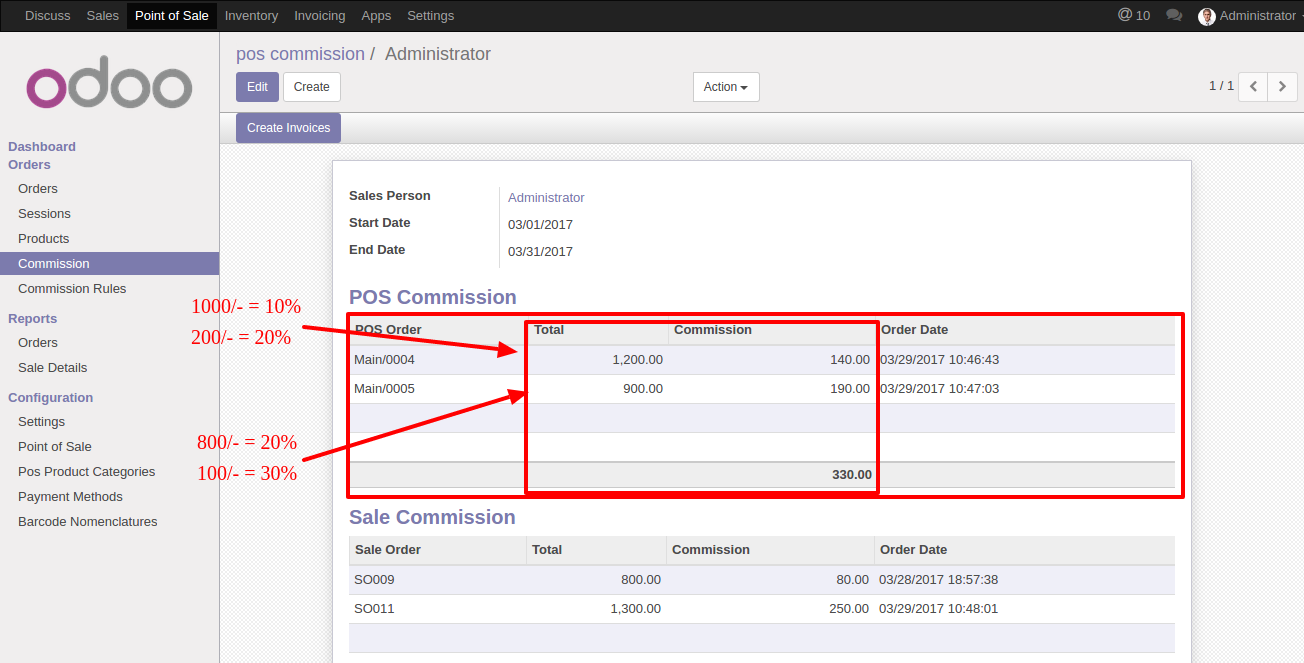Open Products in the sidebar
The image size is (1304, 663).
pyautogui.click(x=44, y=239)
